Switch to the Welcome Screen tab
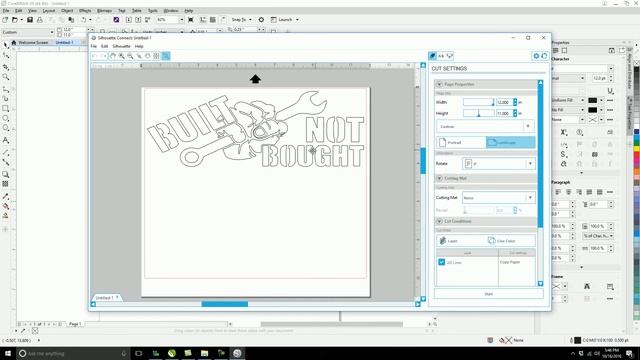Viewport: 640px width, 360px height. pos(33,42)
